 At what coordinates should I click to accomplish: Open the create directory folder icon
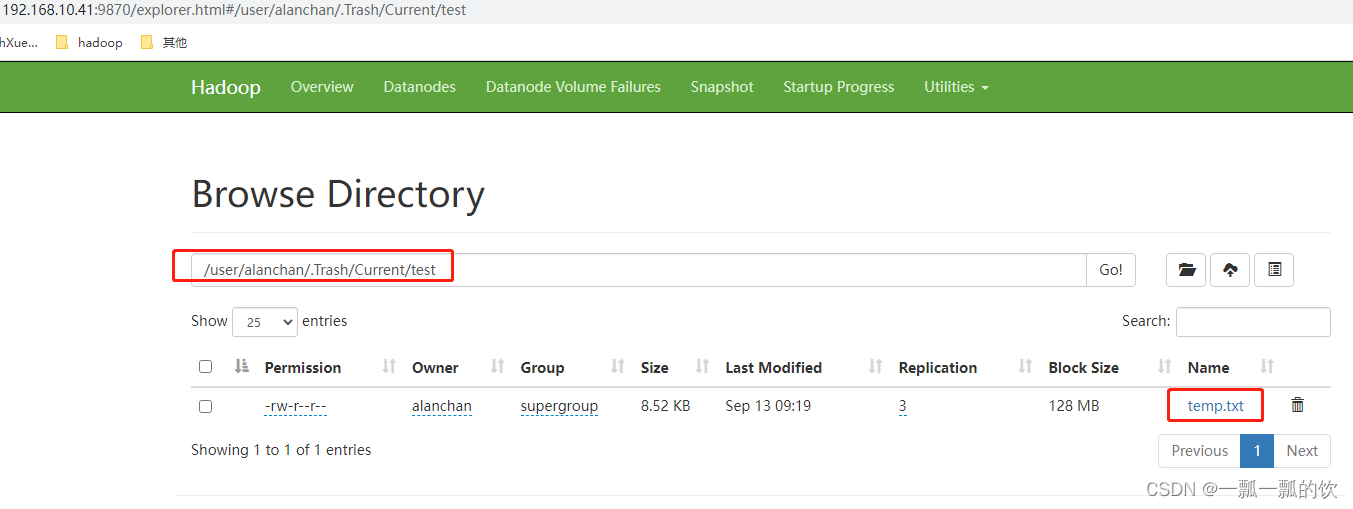(1186, 270)
